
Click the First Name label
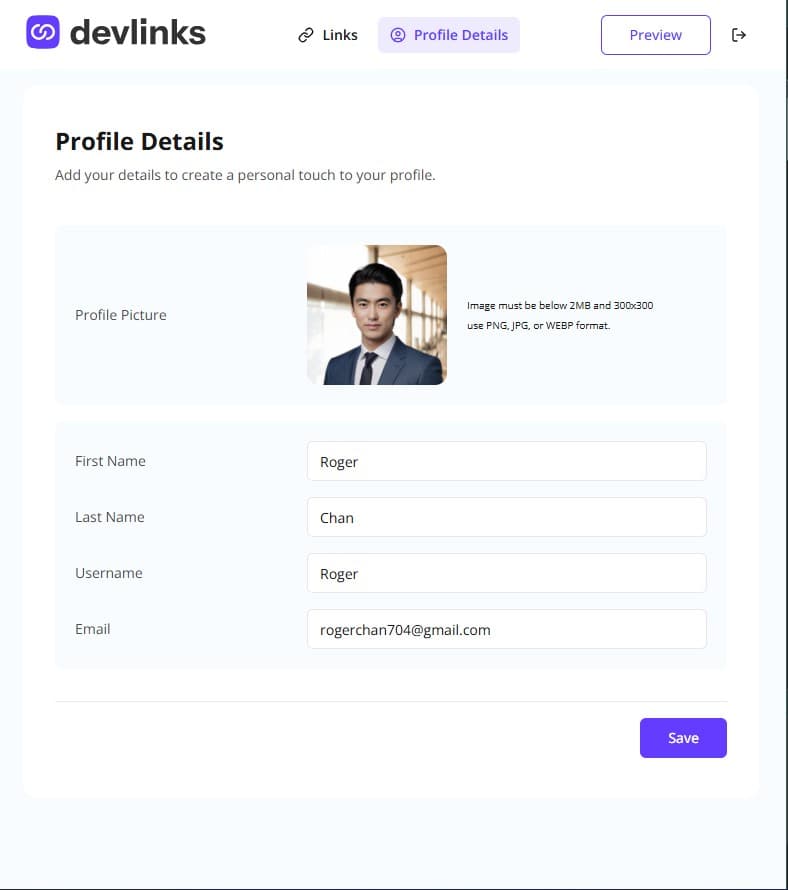[110, 461]
